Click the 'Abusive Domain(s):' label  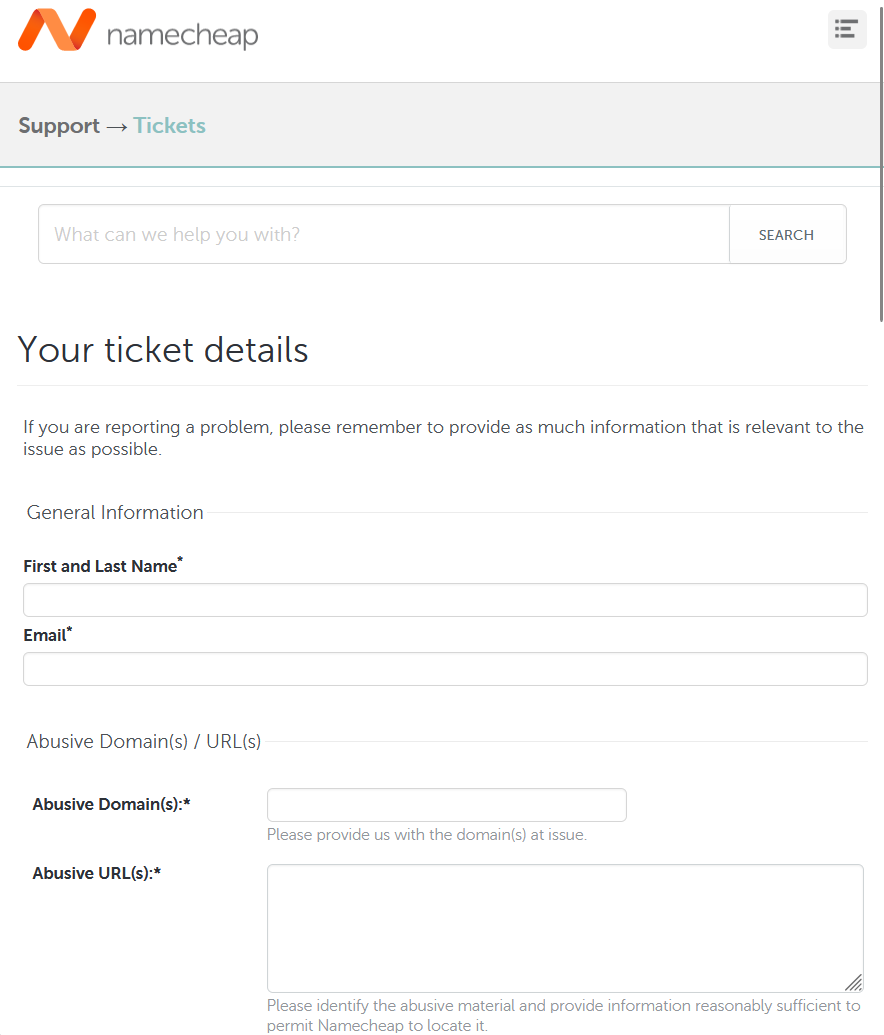click(111, 804)
